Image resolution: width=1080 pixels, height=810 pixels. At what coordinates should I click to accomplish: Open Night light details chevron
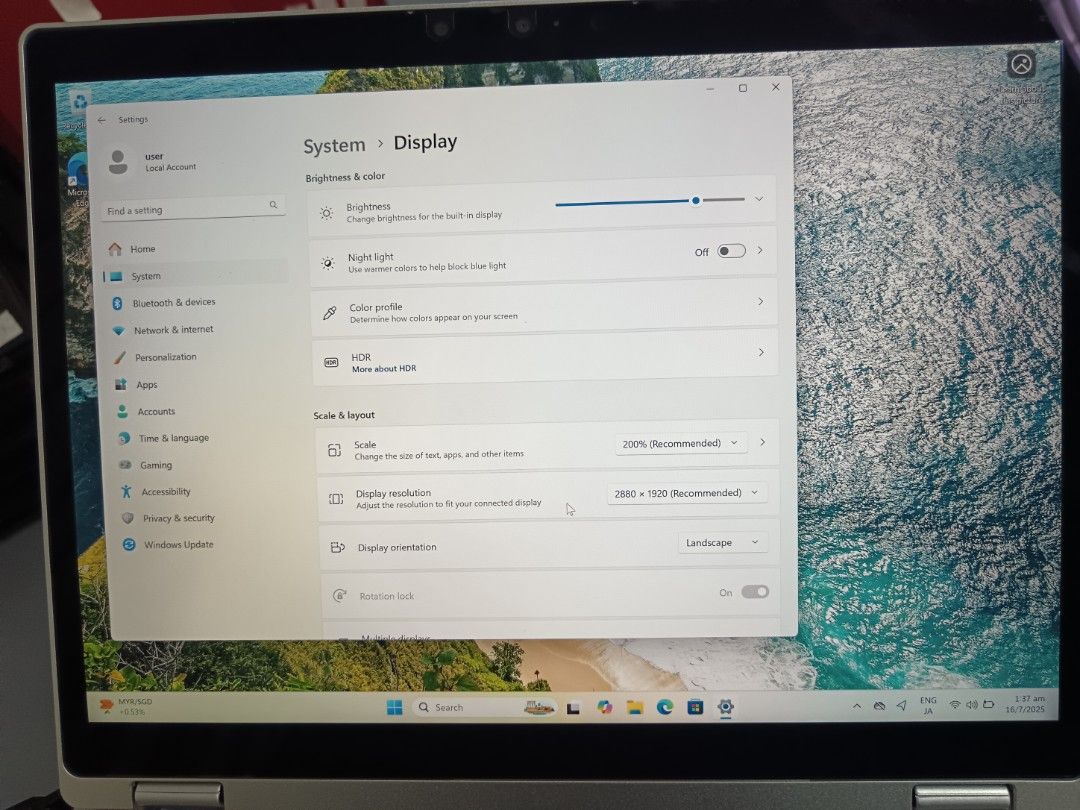pos(760,250)
